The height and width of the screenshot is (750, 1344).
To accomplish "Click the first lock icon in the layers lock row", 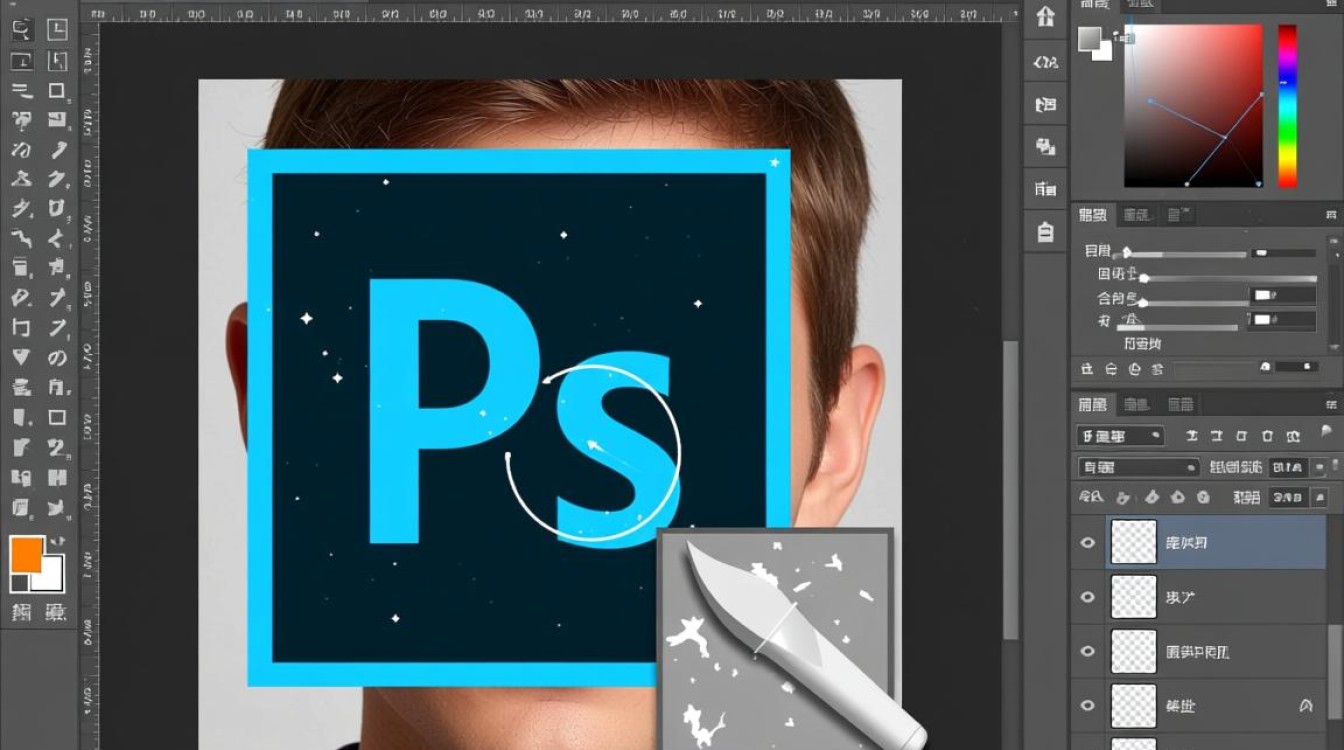I will (1122, 497).
